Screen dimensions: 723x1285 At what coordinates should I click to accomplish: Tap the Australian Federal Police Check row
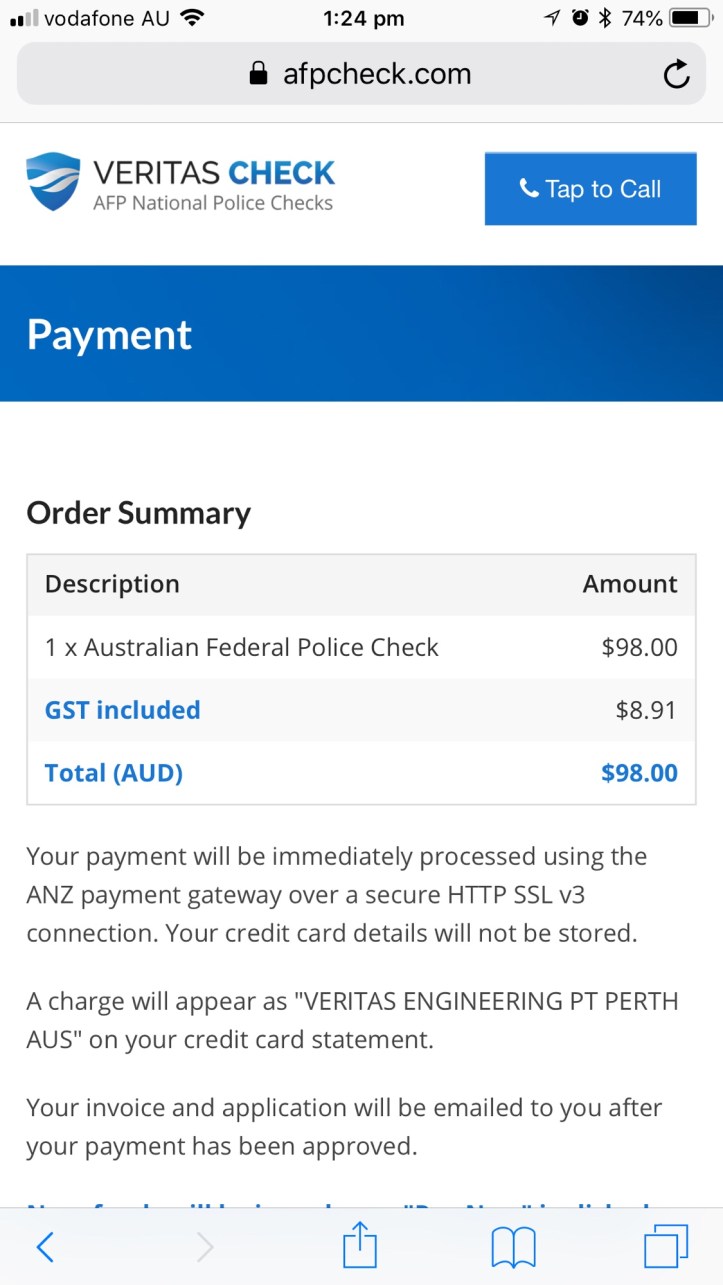pyautogui.click(x=242, y=647)
